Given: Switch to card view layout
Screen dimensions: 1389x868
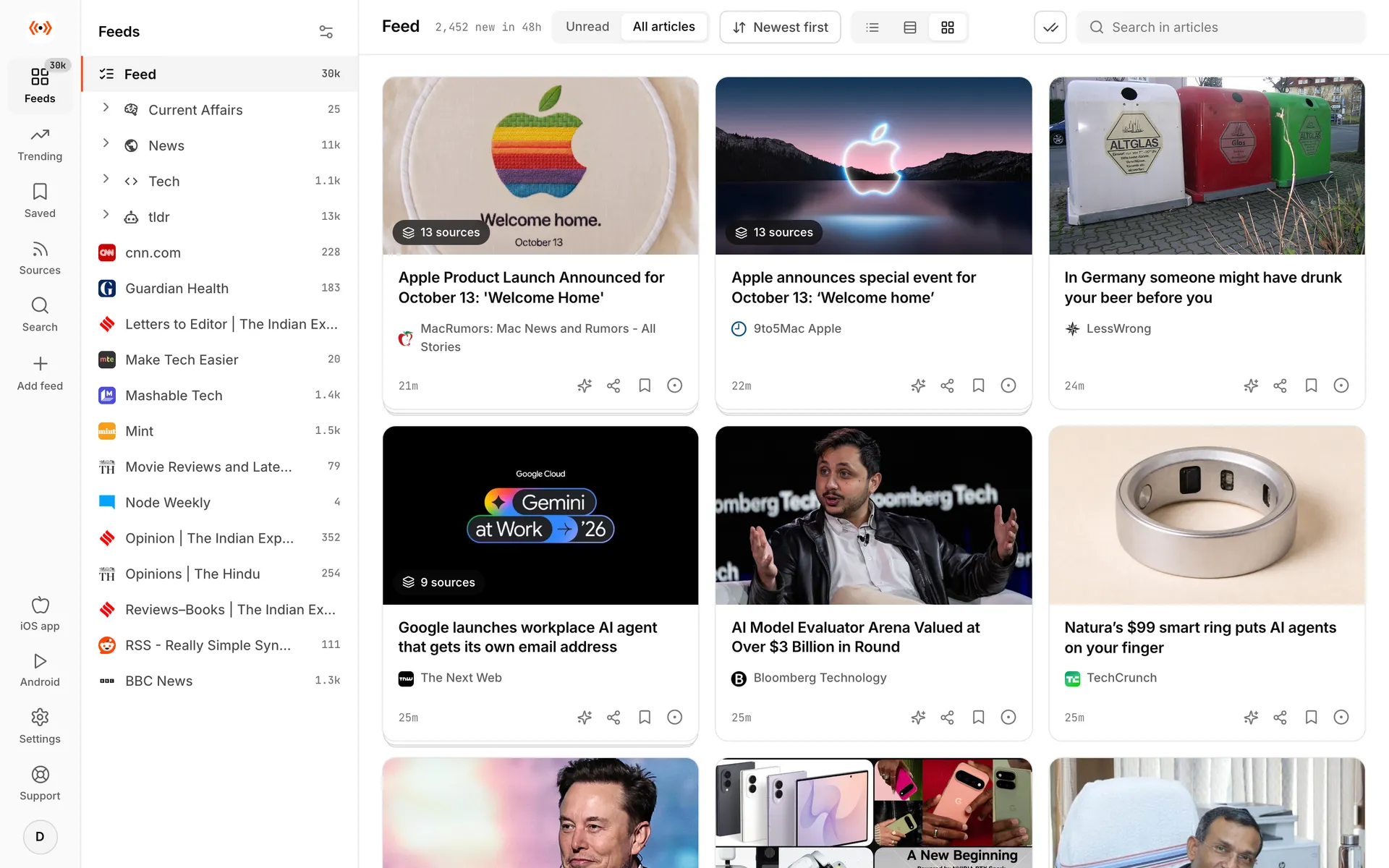Looking at the screenshot, I should pos(910,27).
